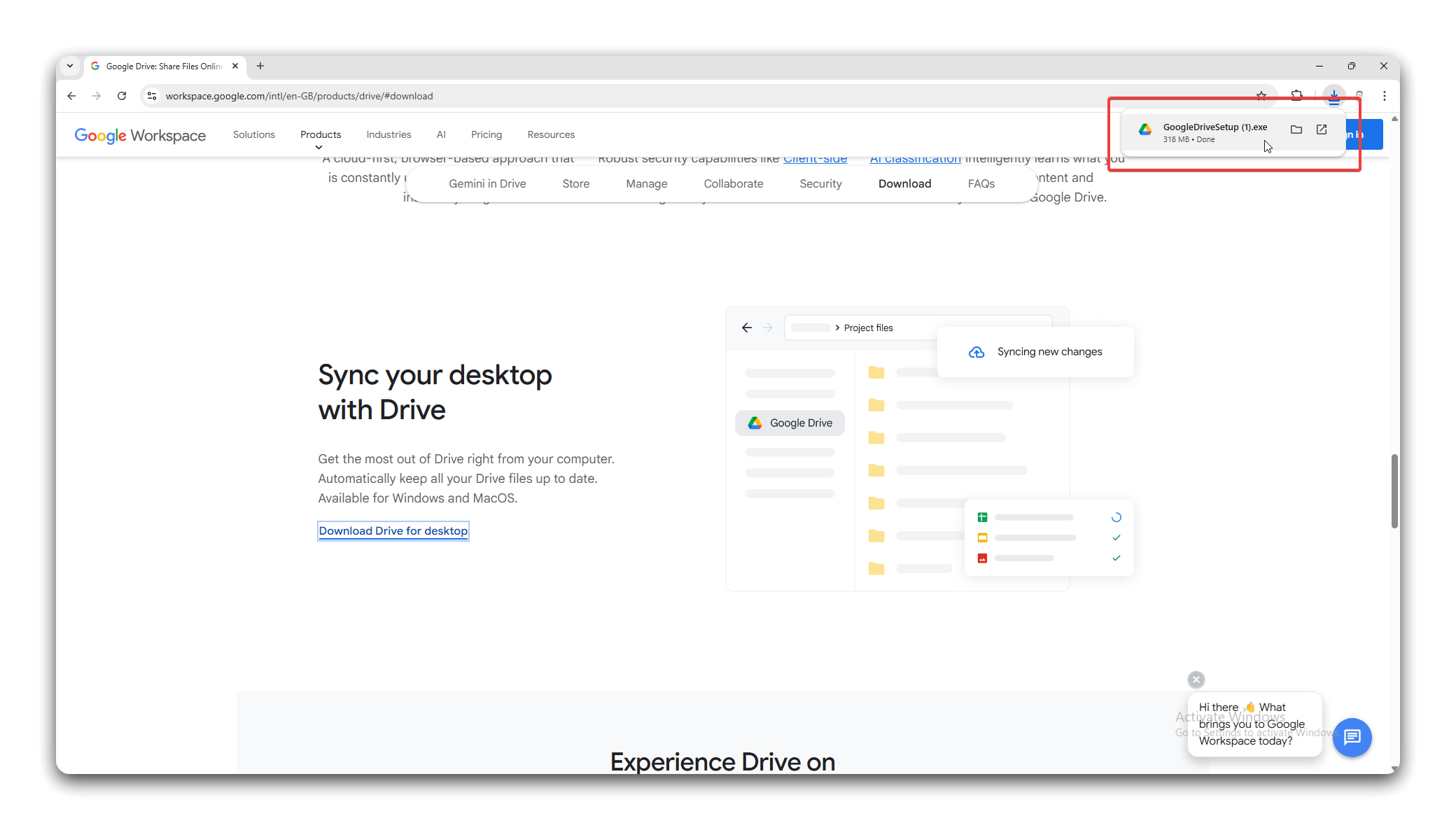Image resolution: width=1456 pixels, height=830 pixels.
Task: Open the blue chat support bubble
Action: pos(1352,737)
